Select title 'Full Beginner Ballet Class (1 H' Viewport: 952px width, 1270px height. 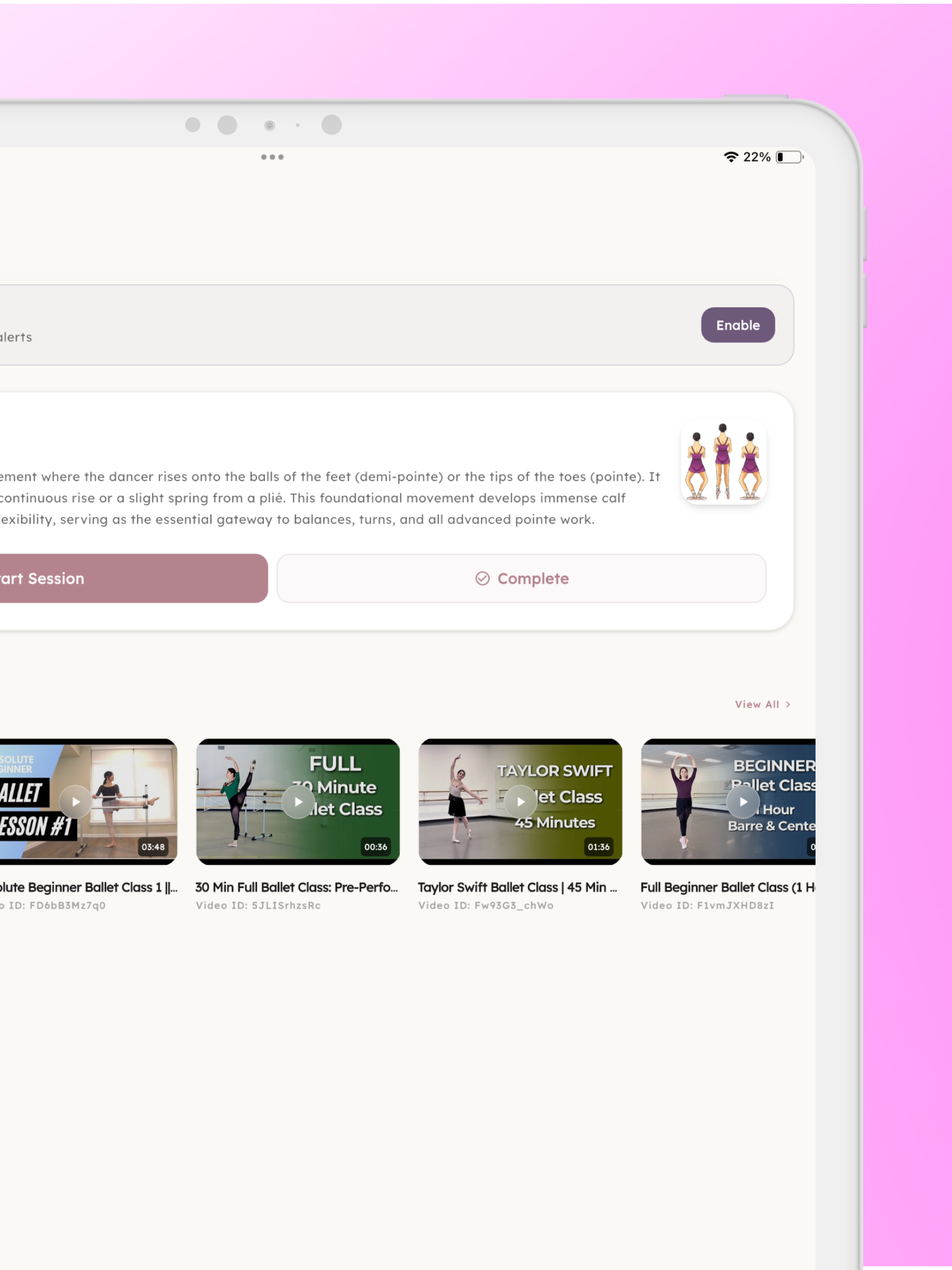pos(728,887)
